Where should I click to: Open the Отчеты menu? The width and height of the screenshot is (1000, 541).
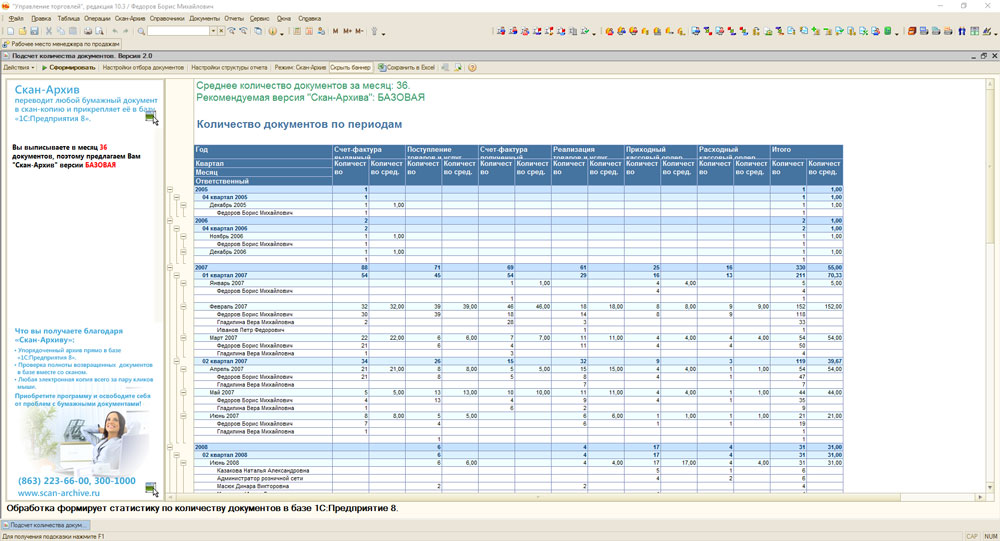pos(234,18)
